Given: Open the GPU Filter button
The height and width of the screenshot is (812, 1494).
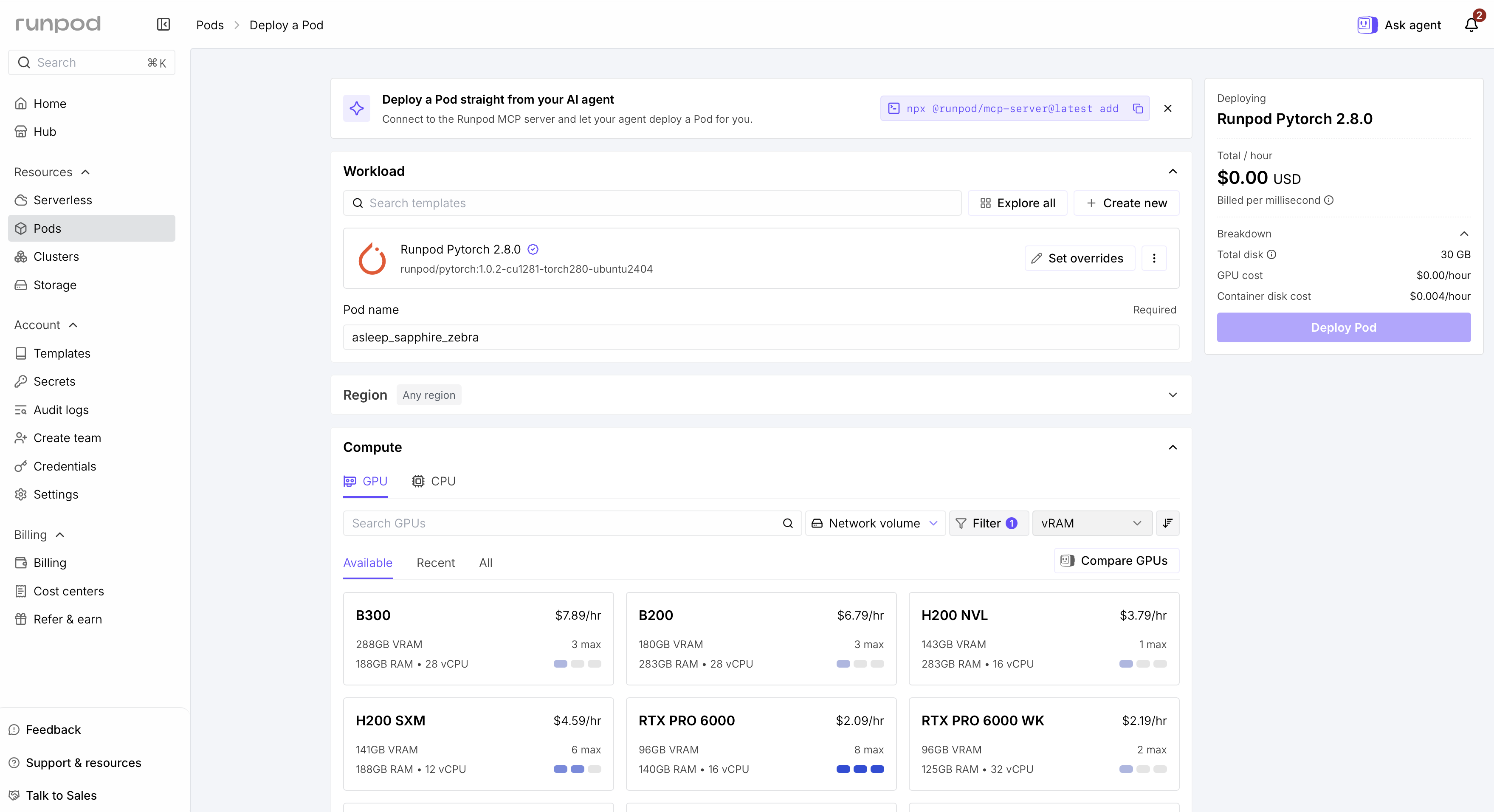Looking at the screenshot, I should [988, 523].
